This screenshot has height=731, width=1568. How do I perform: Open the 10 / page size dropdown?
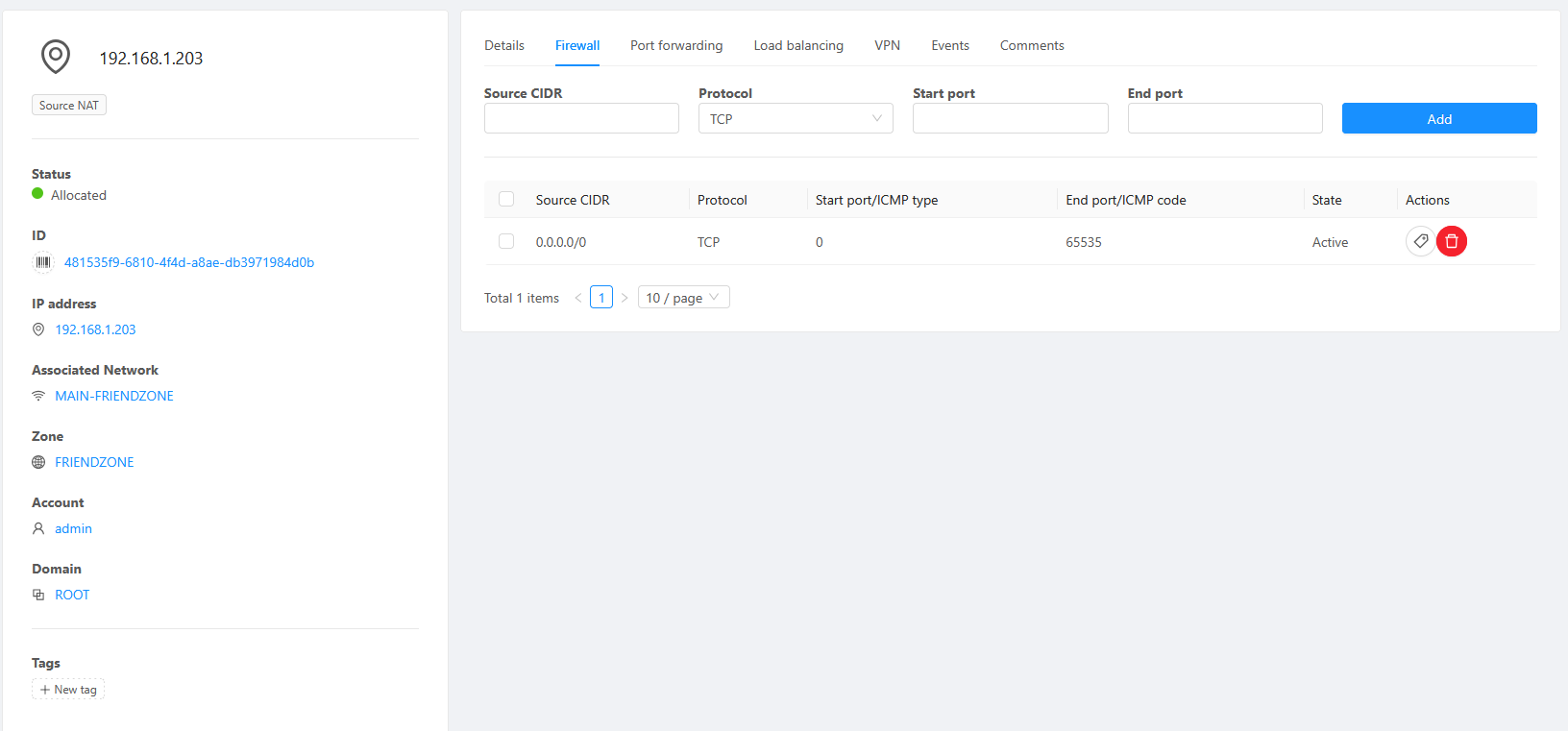(683, 298)
